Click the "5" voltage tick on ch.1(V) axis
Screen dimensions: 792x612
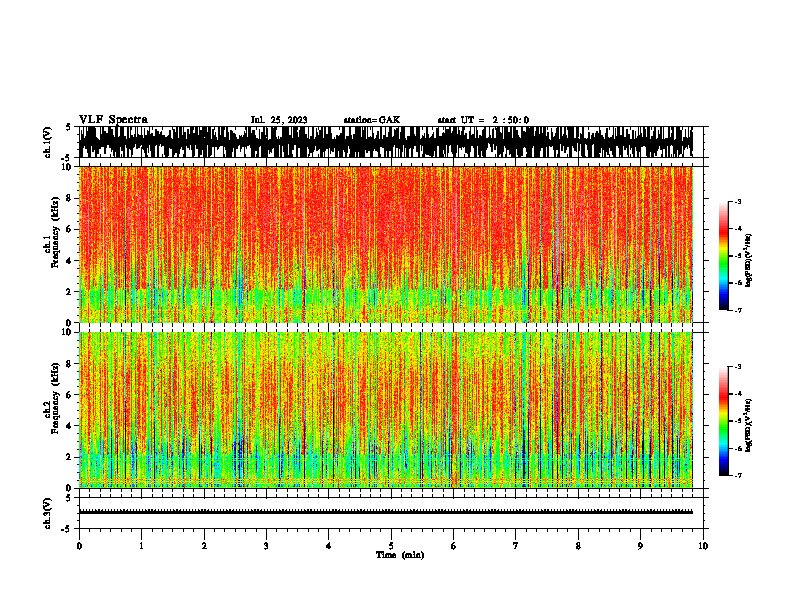coord(68,128)
